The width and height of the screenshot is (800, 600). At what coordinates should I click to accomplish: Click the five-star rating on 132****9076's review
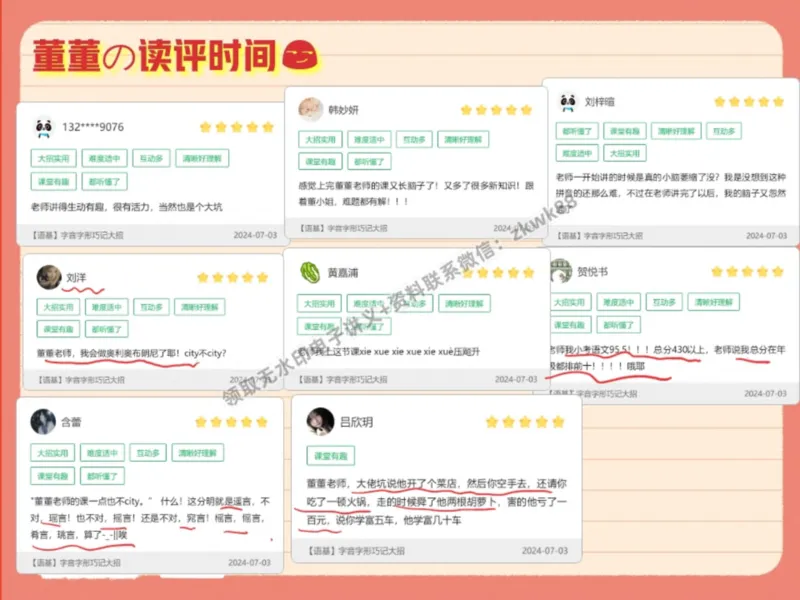(237, 127)
